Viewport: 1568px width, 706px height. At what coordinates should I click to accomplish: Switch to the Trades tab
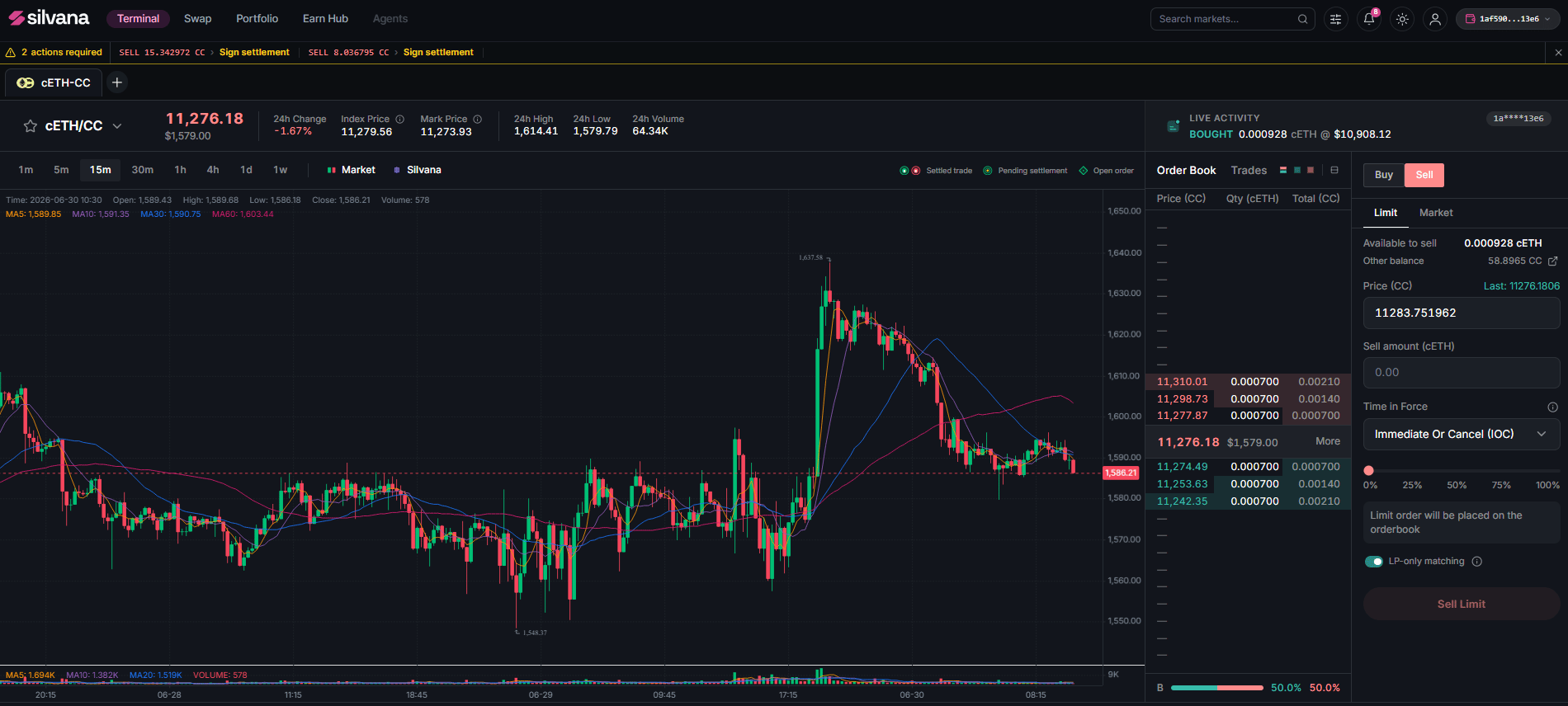[1249, 171]
